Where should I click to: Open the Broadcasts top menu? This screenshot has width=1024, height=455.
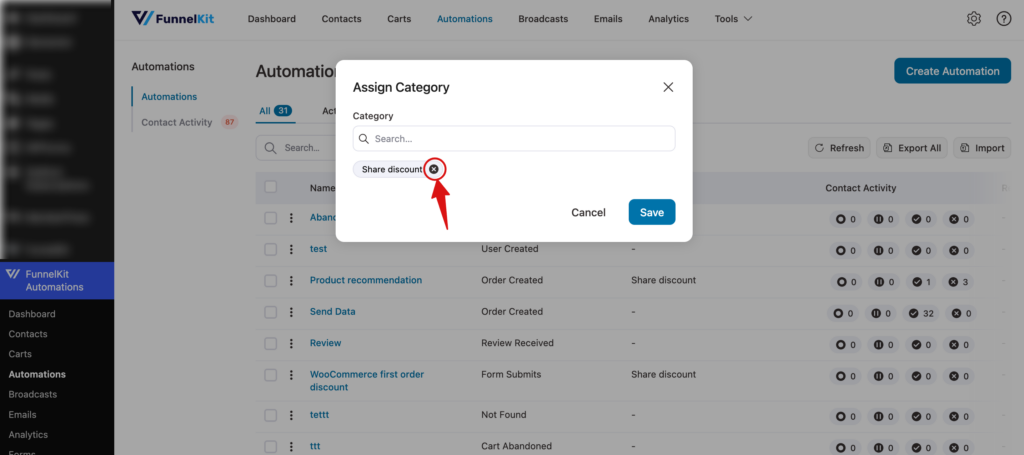tap(543, 19)
